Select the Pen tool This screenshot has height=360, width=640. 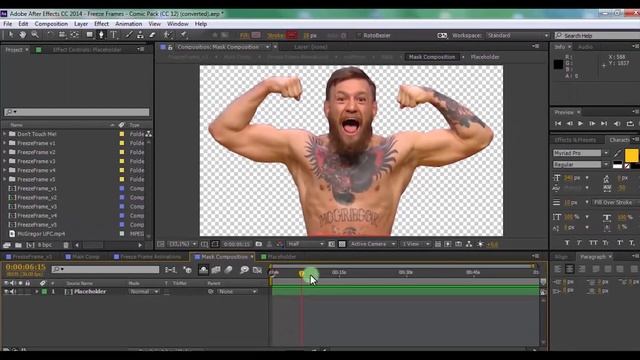pos(101,35)
